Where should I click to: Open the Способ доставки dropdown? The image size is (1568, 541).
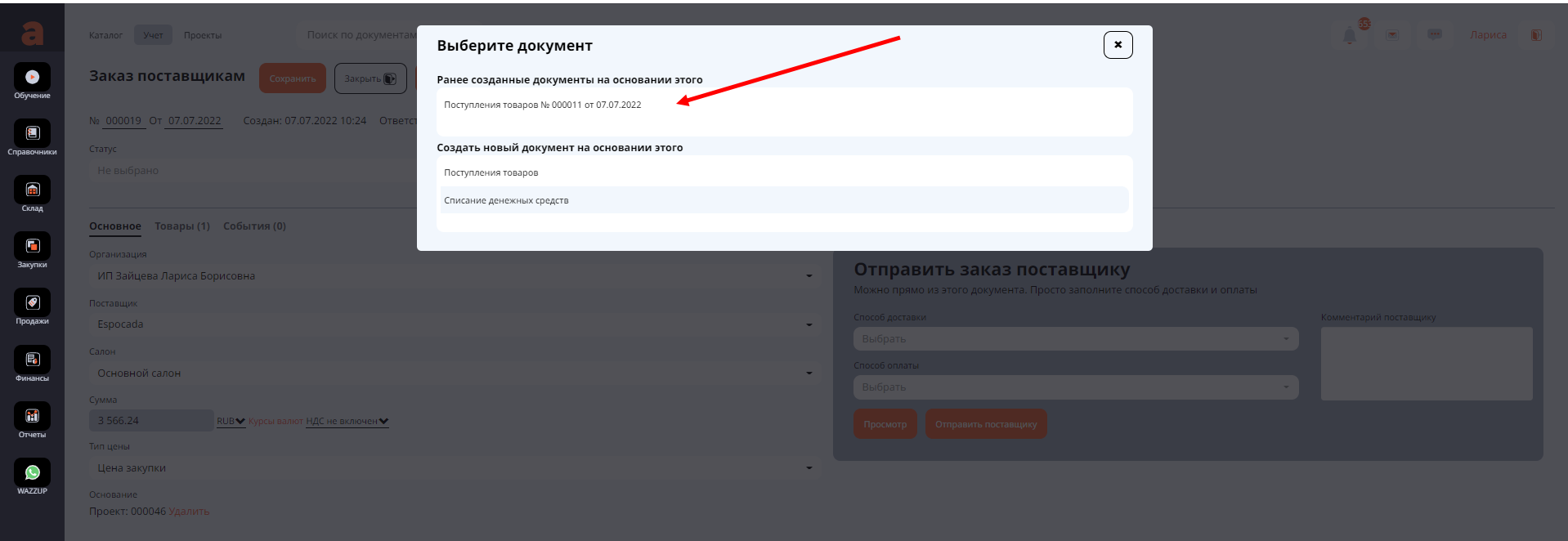(1075, 339)
